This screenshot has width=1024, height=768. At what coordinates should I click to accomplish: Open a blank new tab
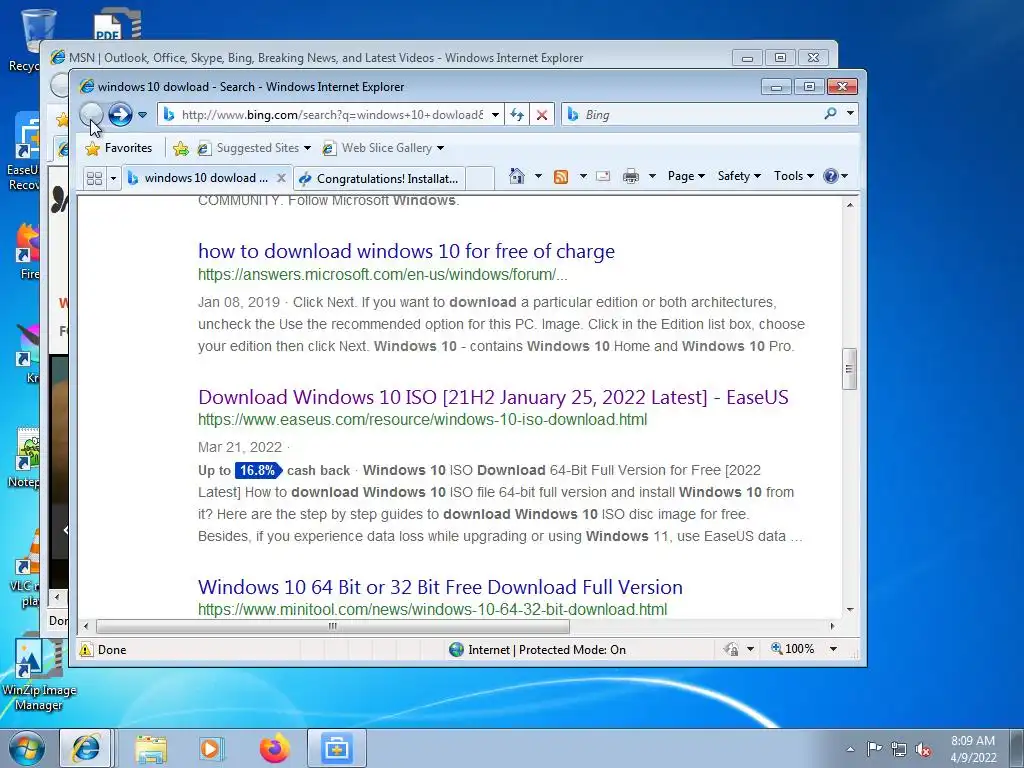click(x=480, y=178)
